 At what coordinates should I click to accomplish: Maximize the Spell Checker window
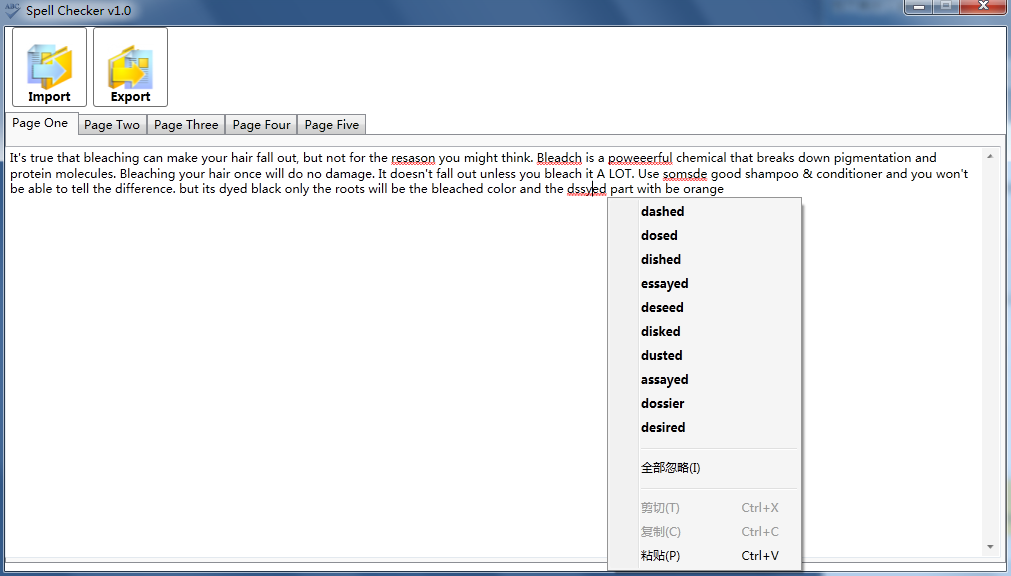tap(945, 7)
